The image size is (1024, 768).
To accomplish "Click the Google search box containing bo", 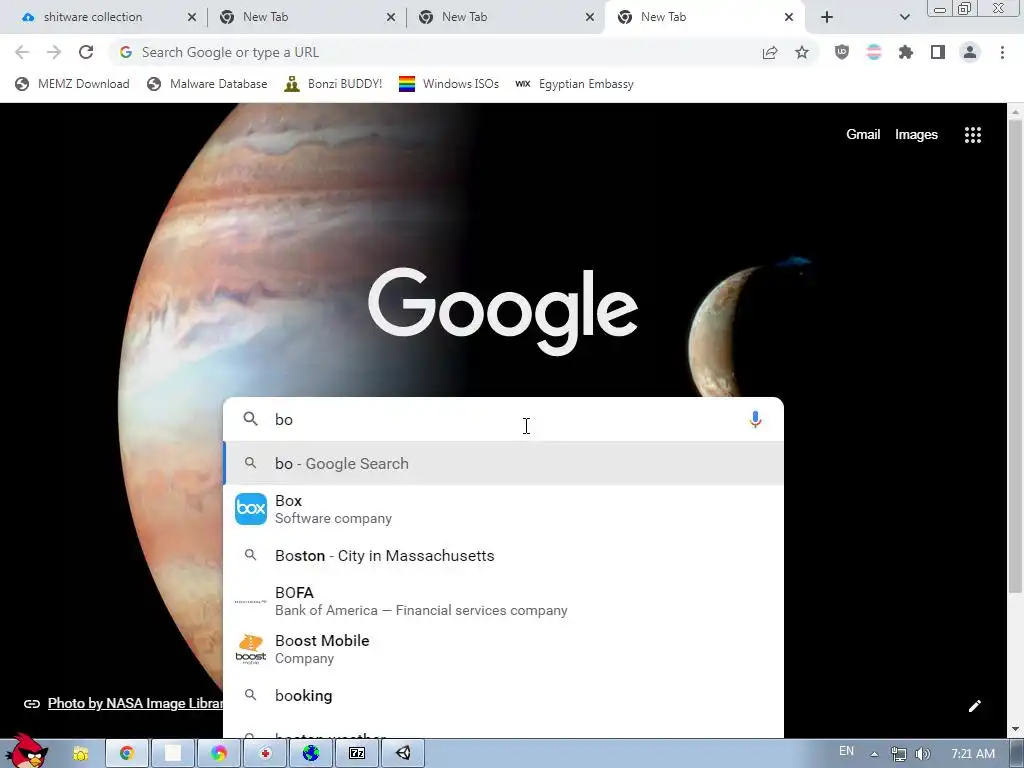I will pos(503,419).
